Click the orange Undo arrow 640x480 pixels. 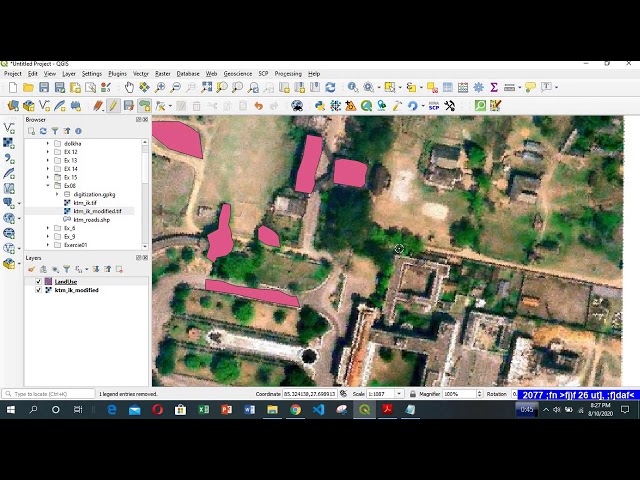(x=258, y=106)
